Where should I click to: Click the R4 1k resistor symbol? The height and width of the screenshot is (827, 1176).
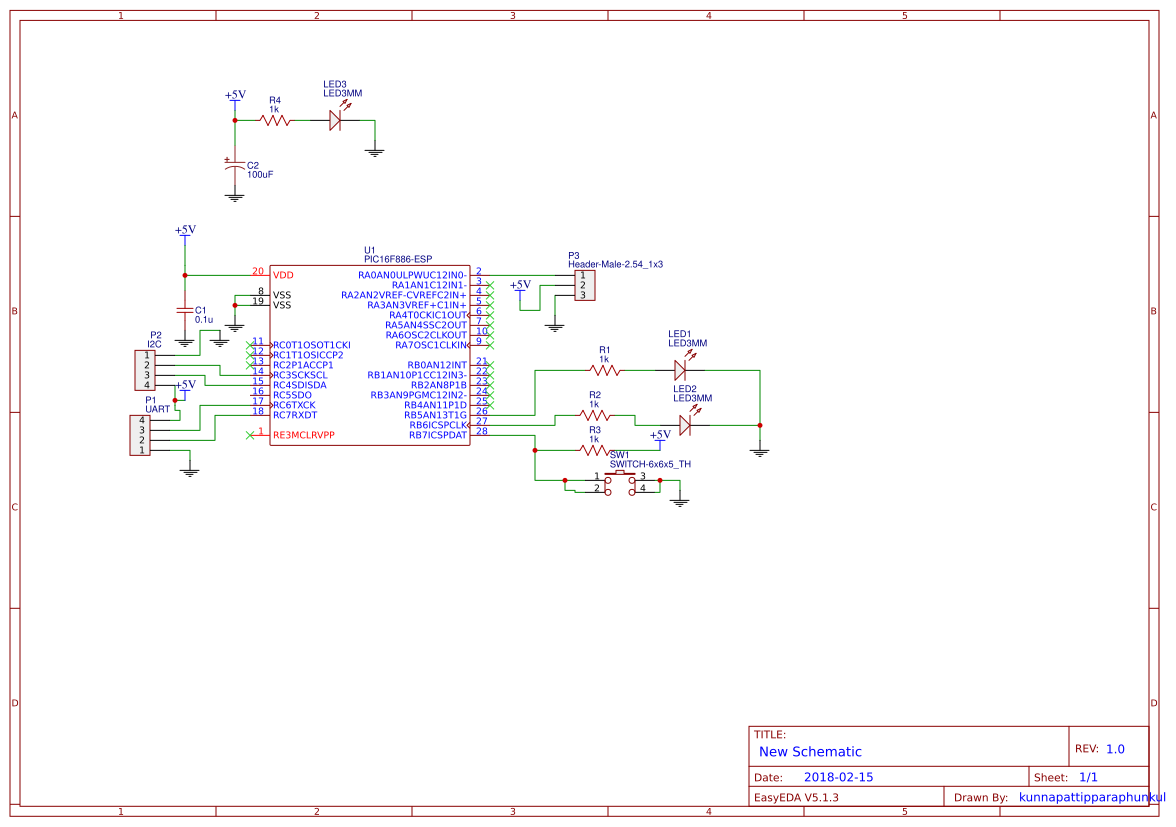point(275,120)
